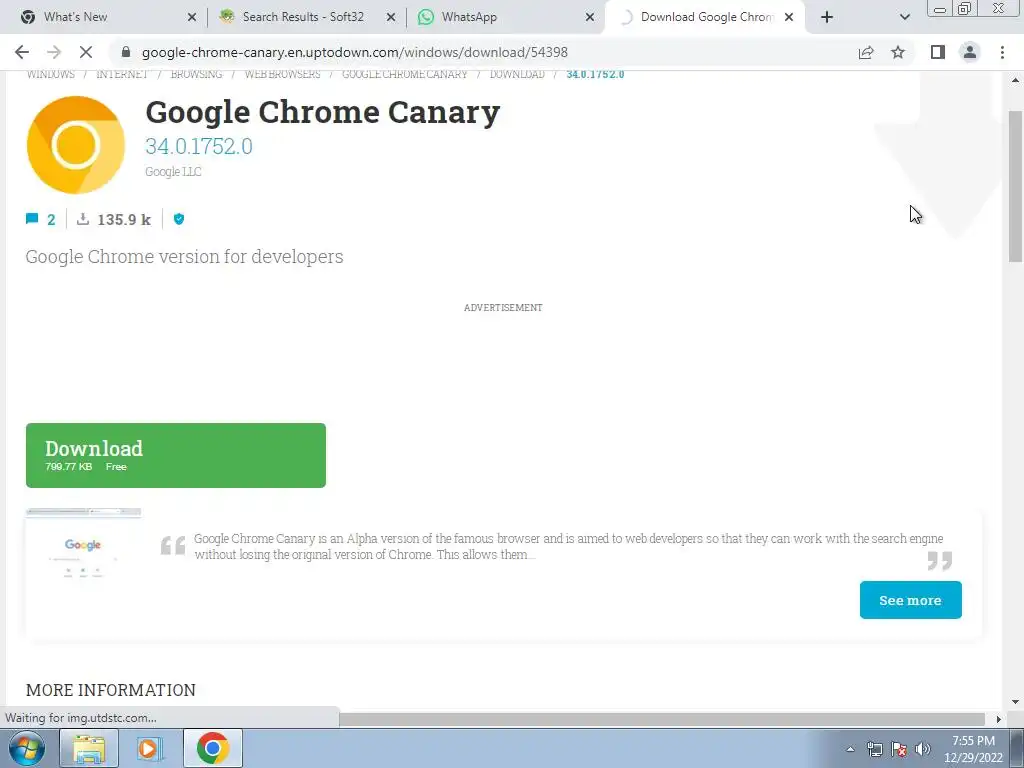
Task: Click version number 34.0.1752.0 link
Action: [199, 146]
